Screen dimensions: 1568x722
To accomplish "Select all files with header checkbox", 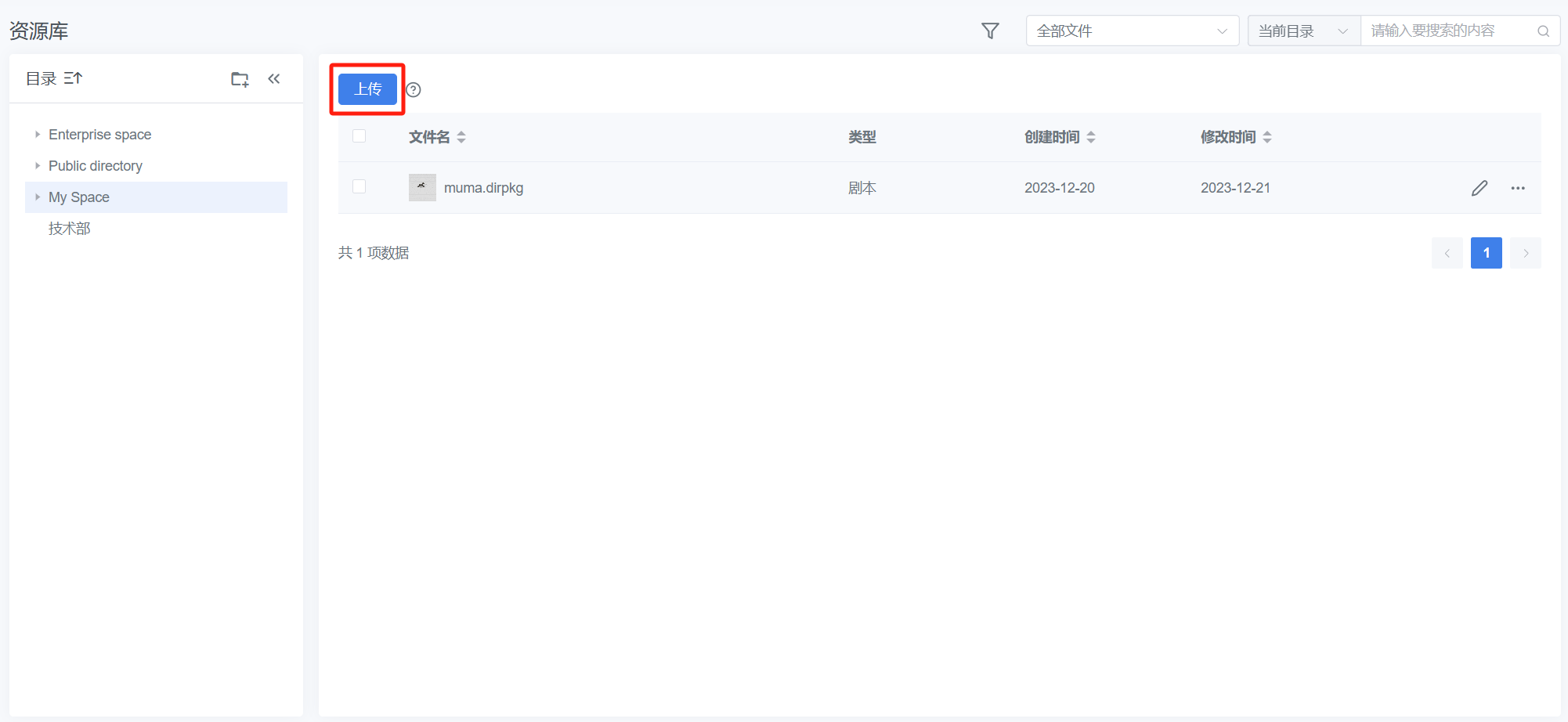I will (359, 136).
